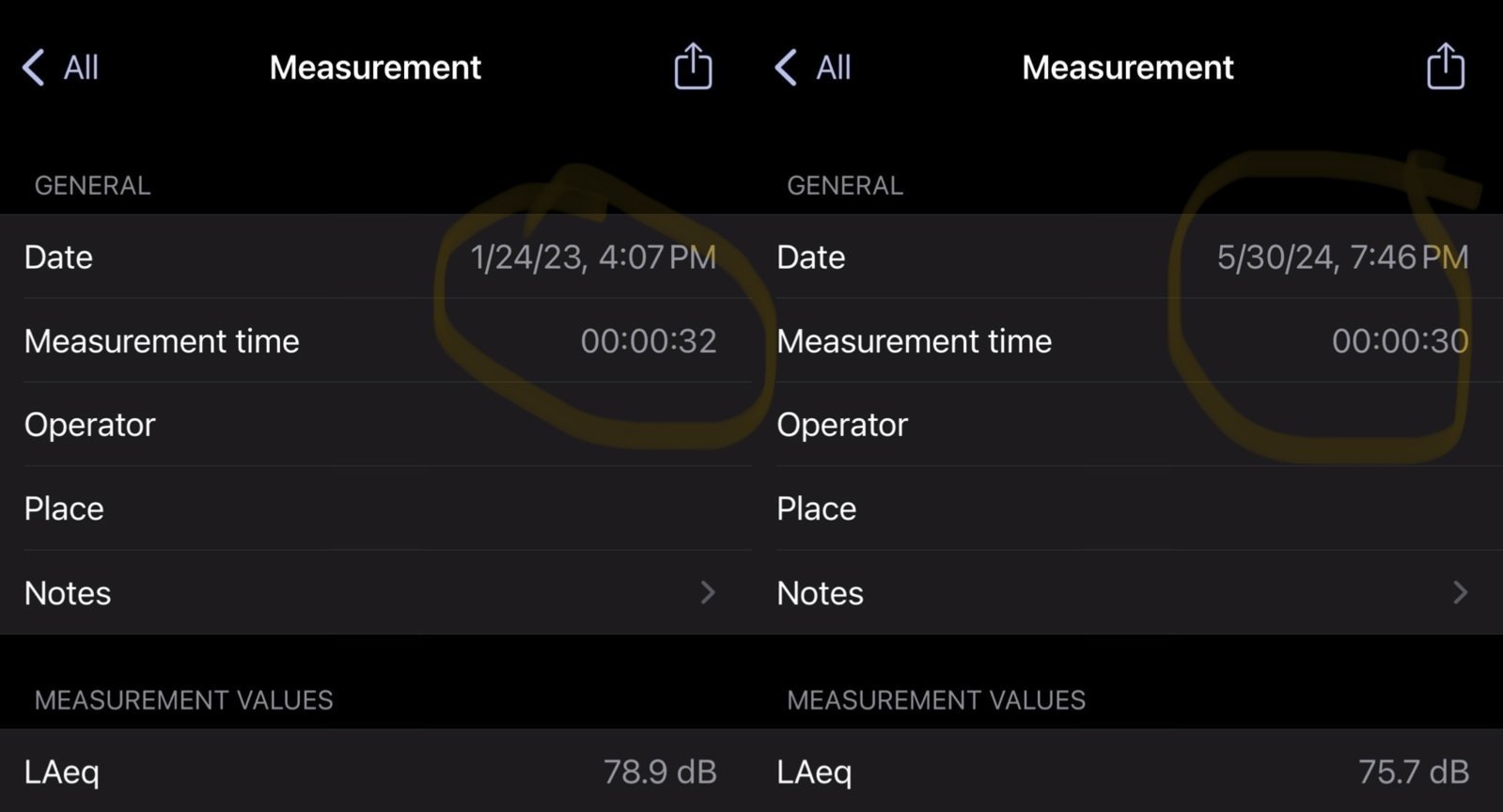Tap the share icon in right Measurement screen
Viewport: 1503px width, 812px height.
point(1446,67)
